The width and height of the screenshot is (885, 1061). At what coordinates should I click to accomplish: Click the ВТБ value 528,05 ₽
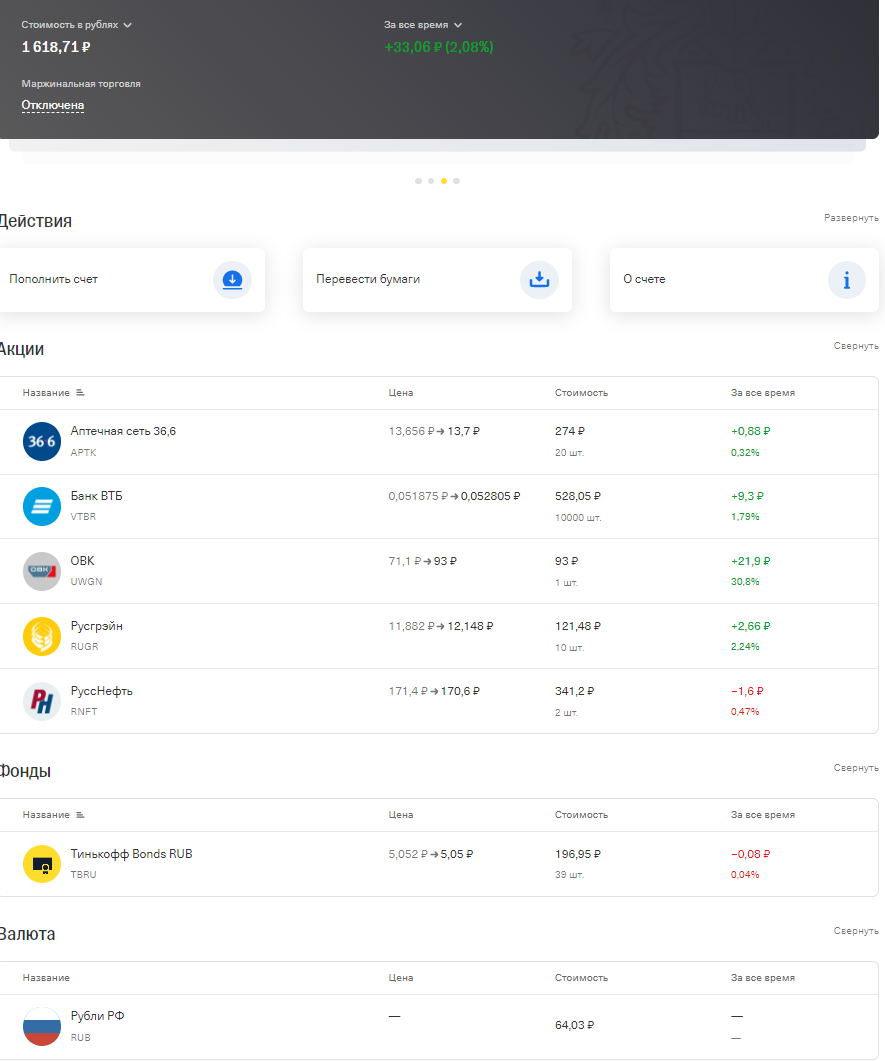(578, 496)
